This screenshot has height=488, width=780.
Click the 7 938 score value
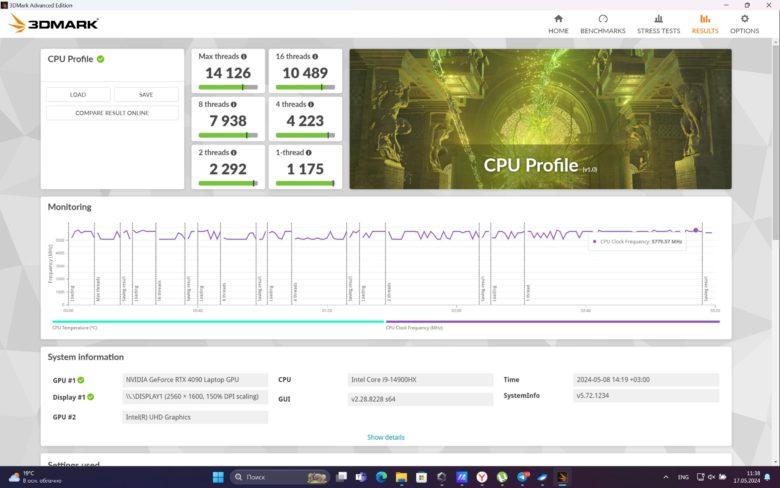(228, 121)
